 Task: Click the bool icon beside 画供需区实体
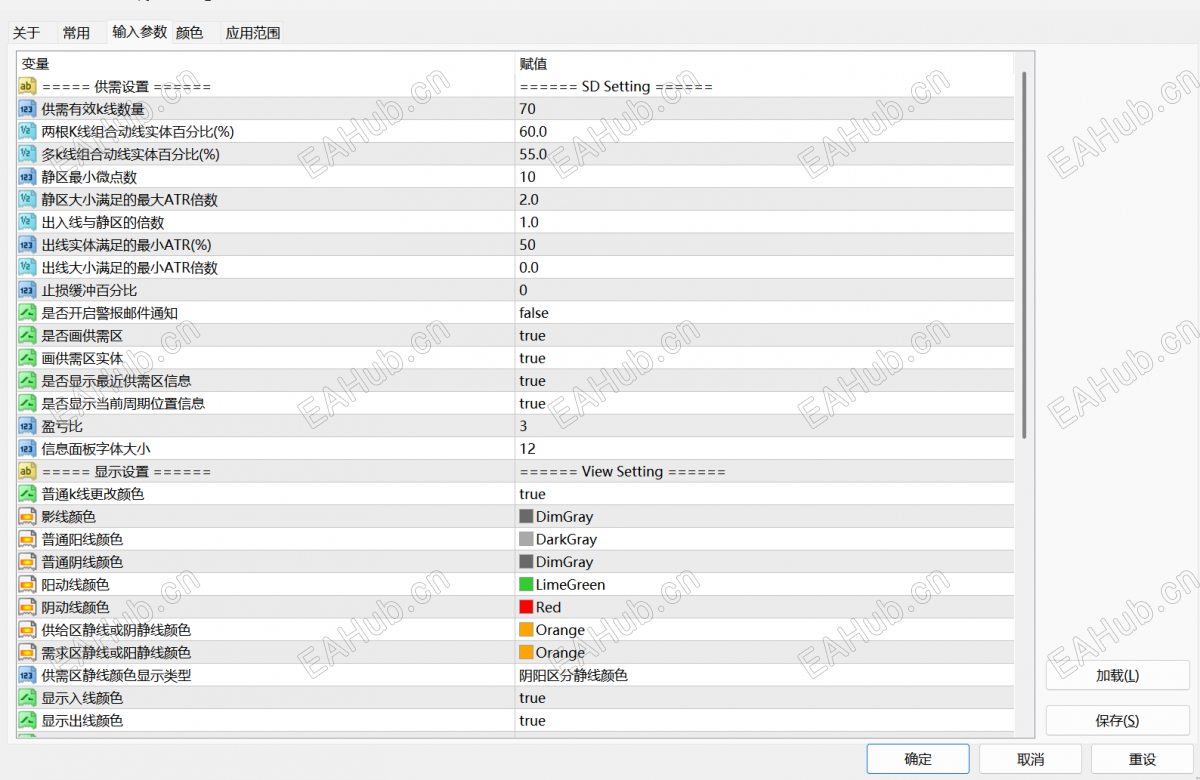27,358
